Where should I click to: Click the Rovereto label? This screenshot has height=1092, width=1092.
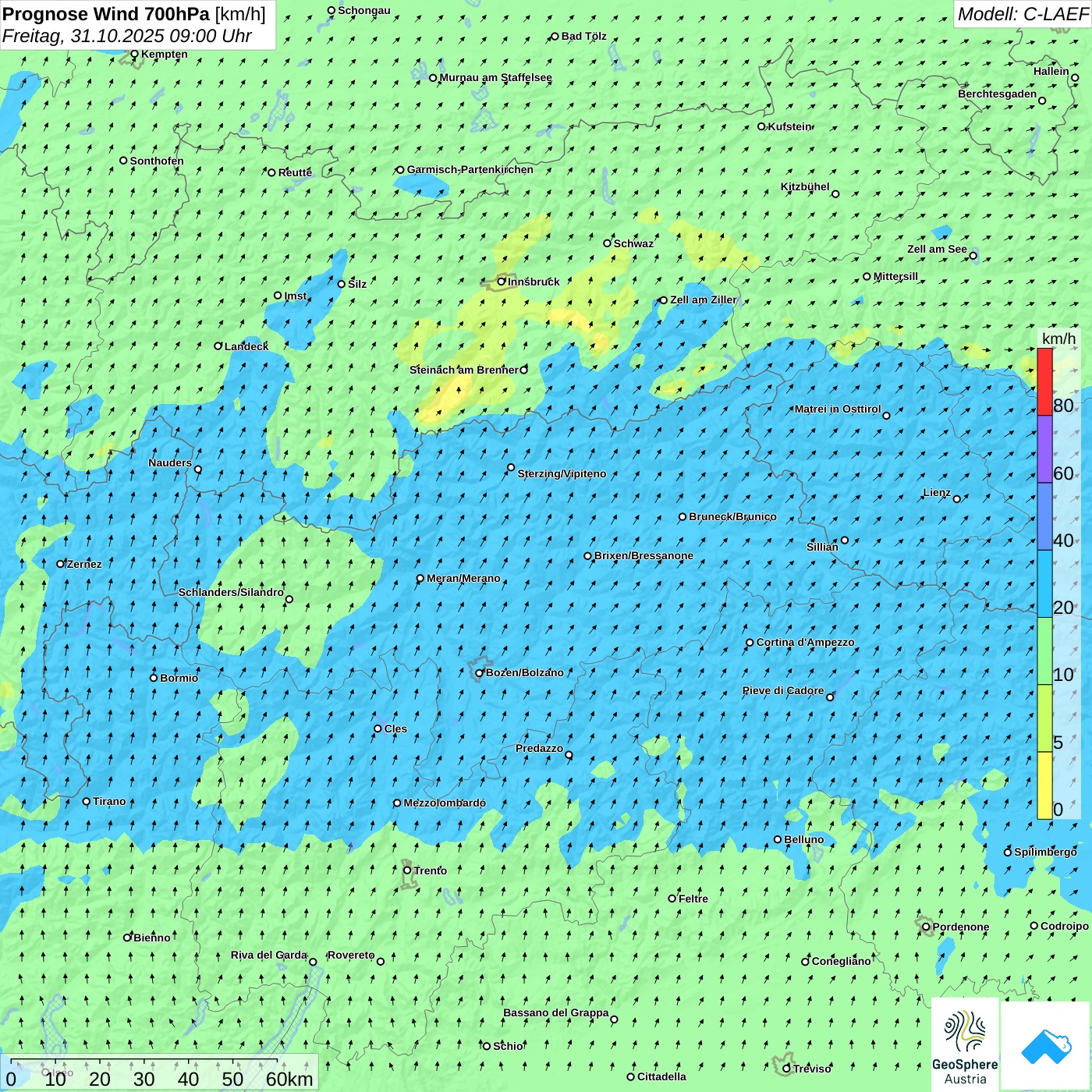click(x=351, y=955)
